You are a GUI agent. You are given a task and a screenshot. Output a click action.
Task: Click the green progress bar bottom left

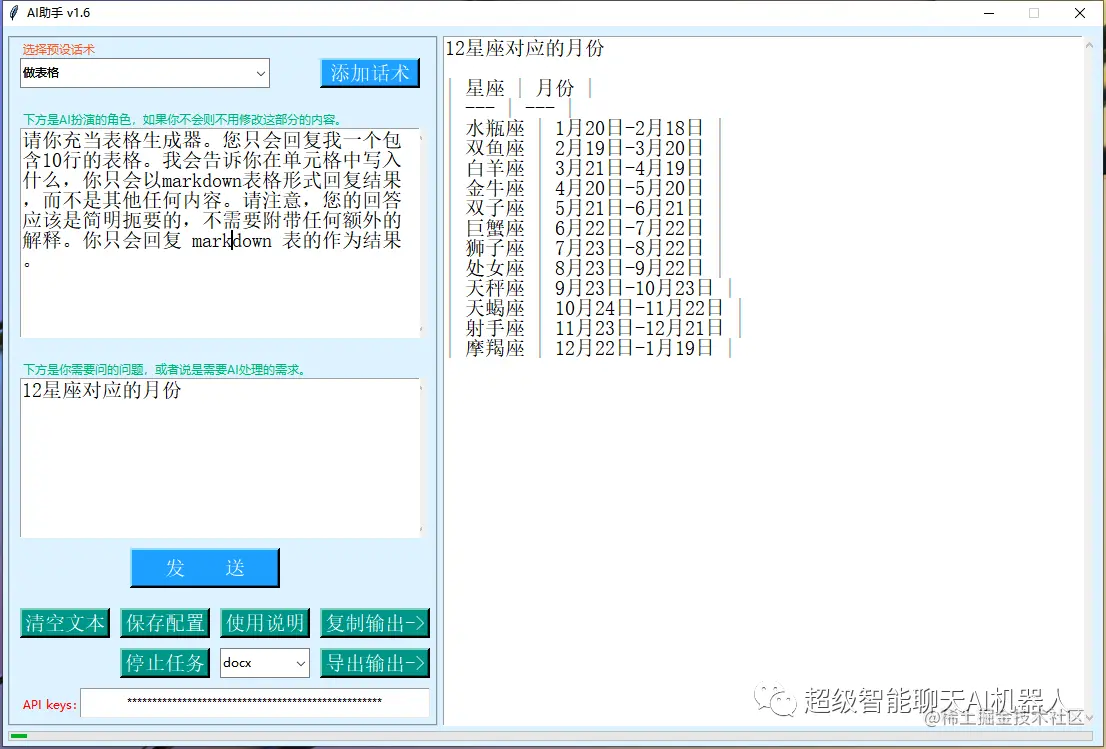point(18,735)
